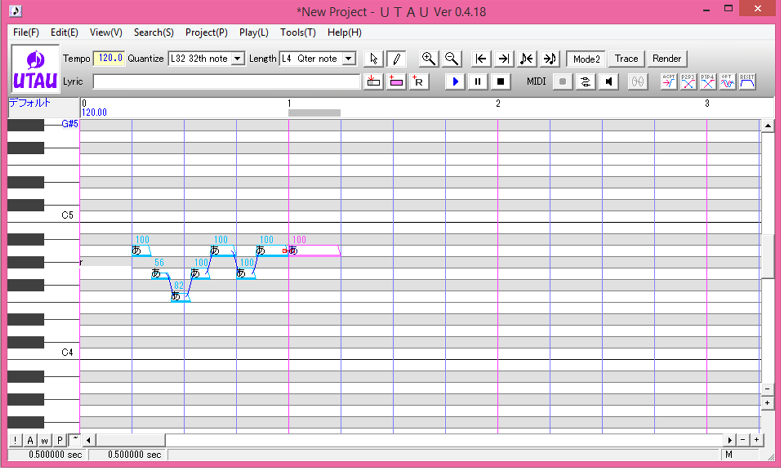Zoom out with the magnifier minus icon
The image size is (781, 468).
tap(452, 59)
